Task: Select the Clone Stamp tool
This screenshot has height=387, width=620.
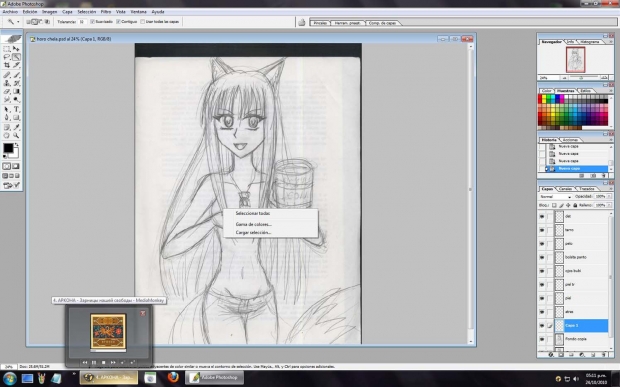Action: tap(7, 83)
